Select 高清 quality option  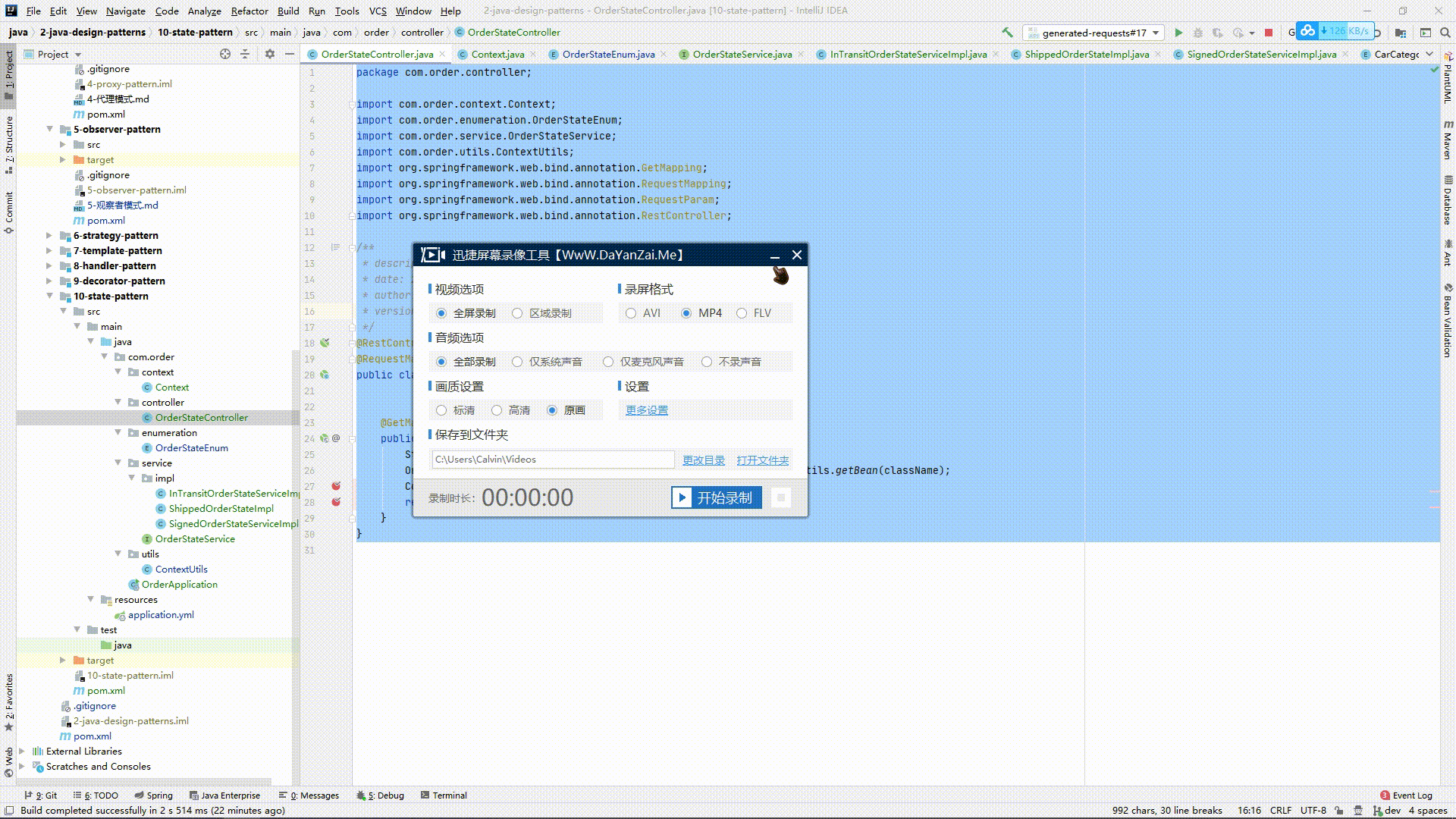511,410
